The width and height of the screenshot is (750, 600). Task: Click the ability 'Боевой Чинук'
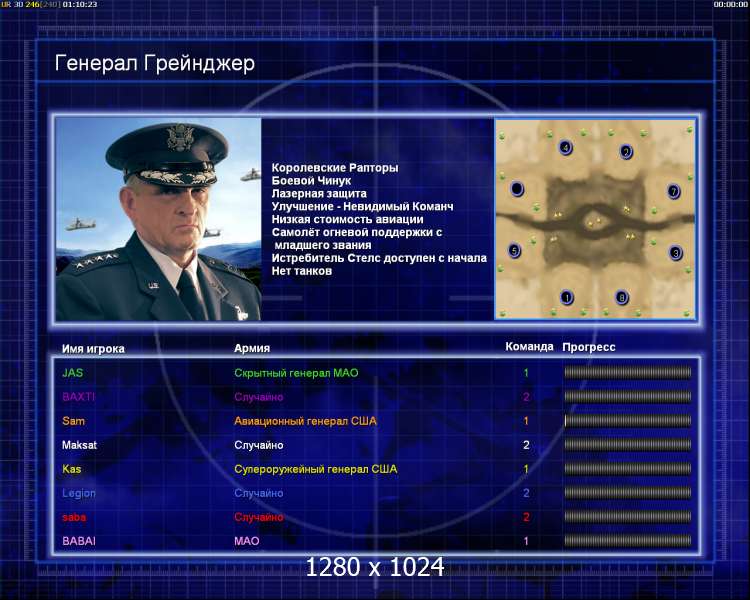coord(311,181)
